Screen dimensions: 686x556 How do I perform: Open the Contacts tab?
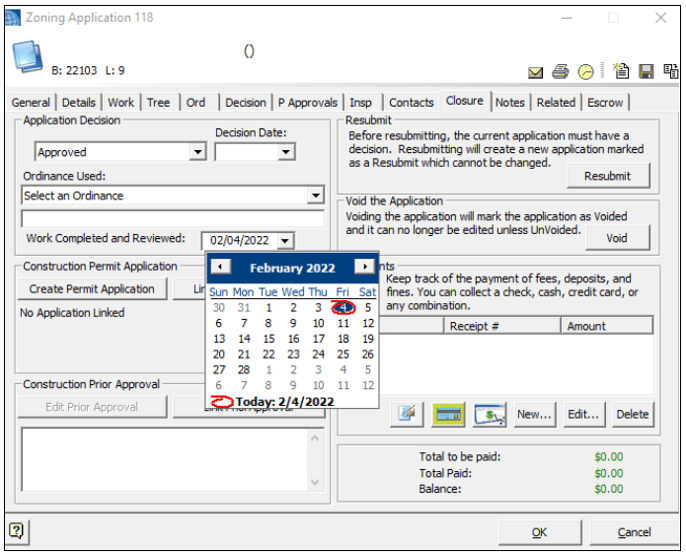pyautogui.click(x=411, y=103)
